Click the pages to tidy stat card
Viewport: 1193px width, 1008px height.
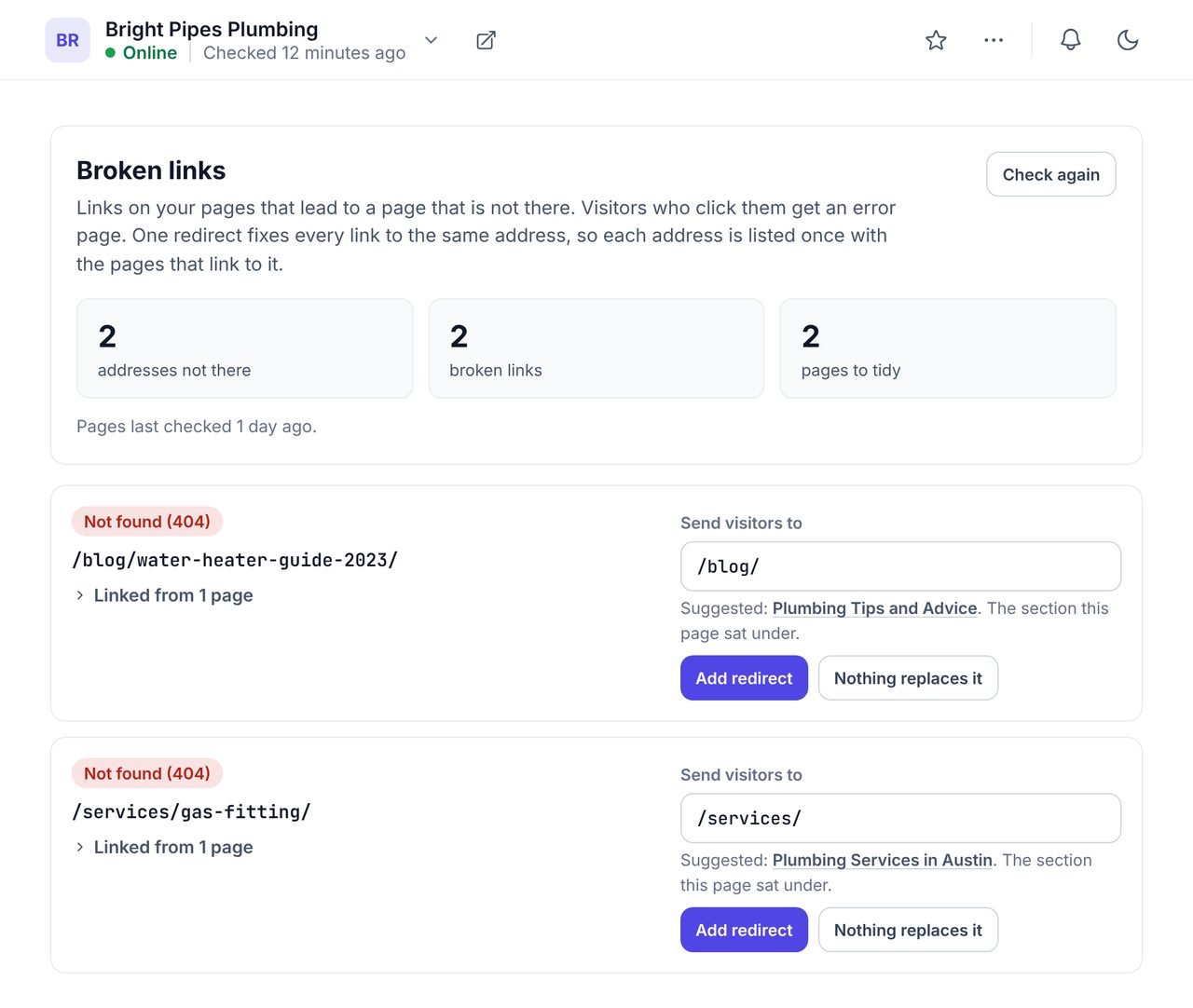948,348
